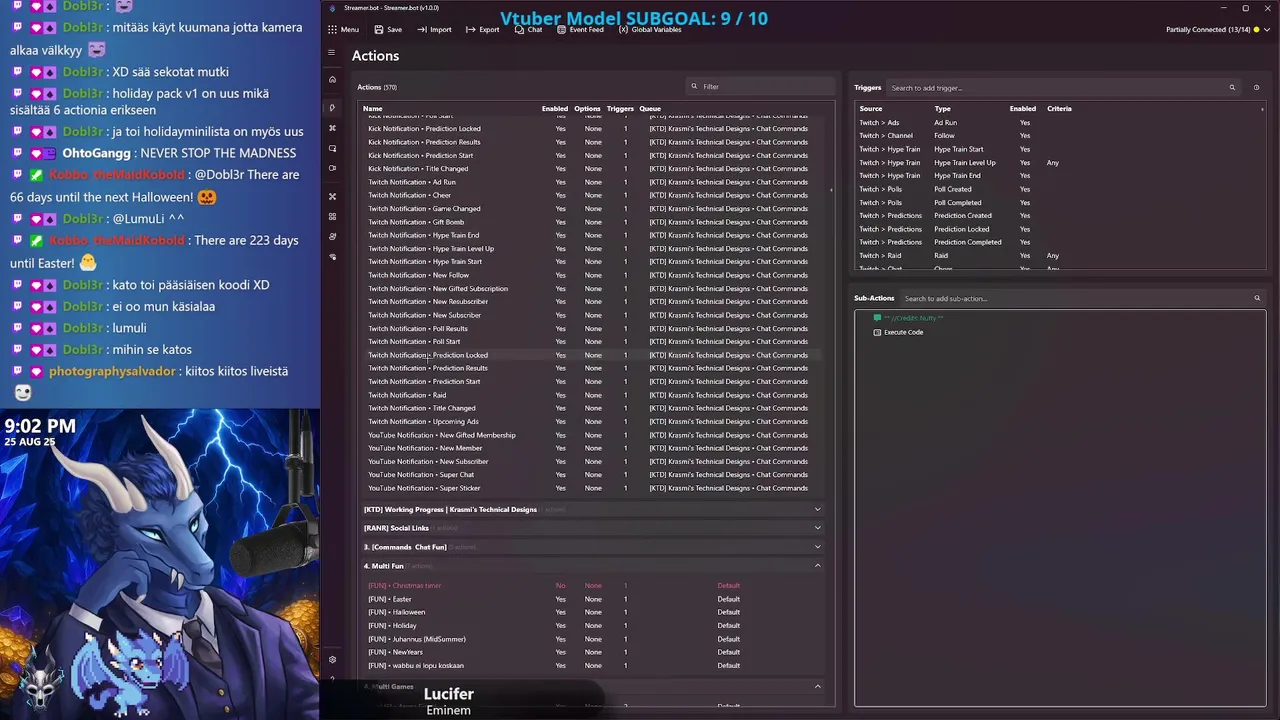Viewport: 1280px width, 720px height.
Task: Click the Search to add sub-action field
Action: click(1082, 298)
